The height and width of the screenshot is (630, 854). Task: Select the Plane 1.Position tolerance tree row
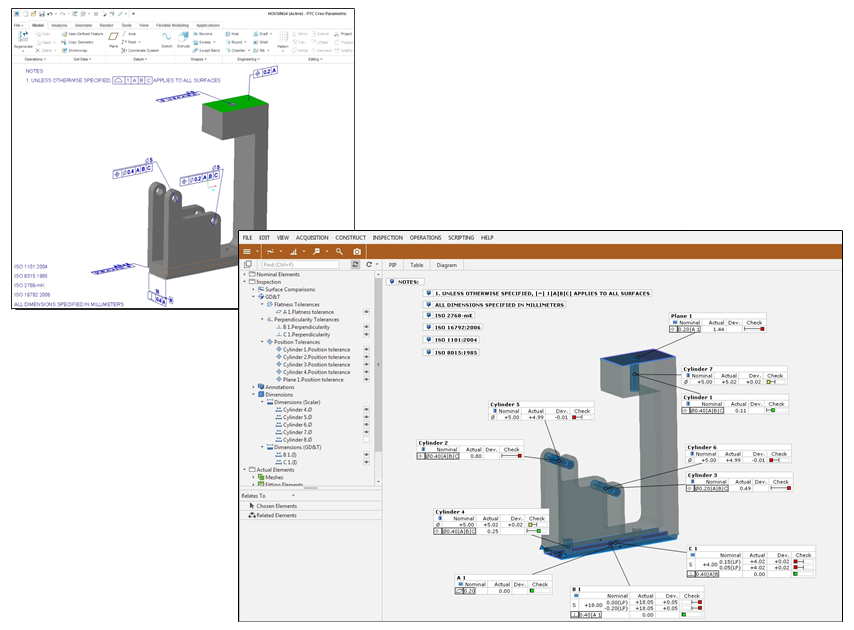click(x=313, y=380)
